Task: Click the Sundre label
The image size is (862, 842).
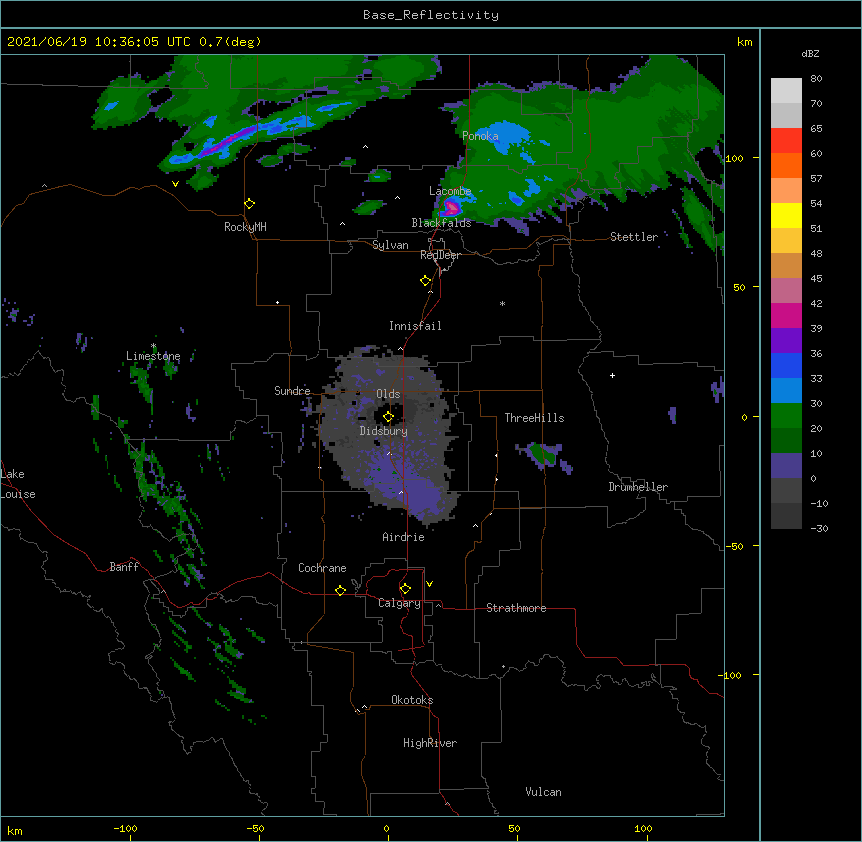Action: tap(292, 391)
